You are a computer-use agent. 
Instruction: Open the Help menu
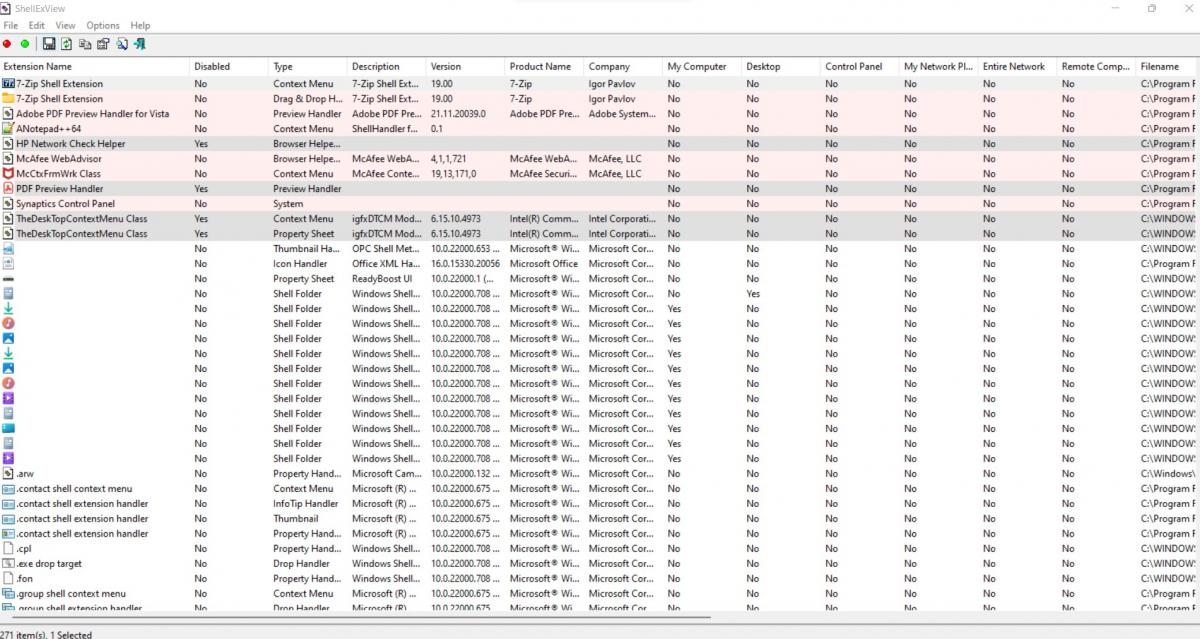pyautogui.click(x=141, y=25)
